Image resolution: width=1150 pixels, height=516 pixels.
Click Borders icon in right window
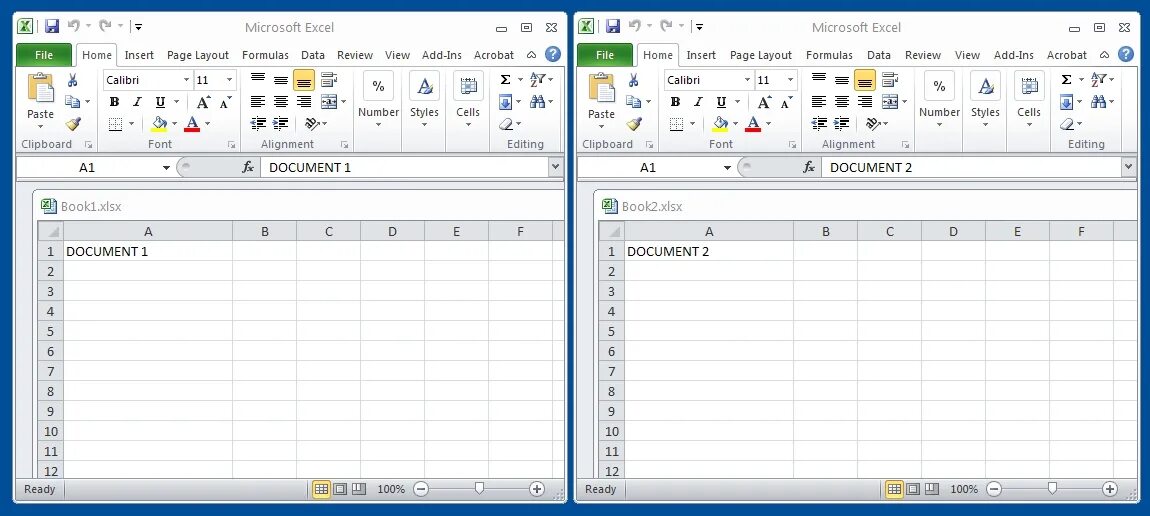coord(676,124)
